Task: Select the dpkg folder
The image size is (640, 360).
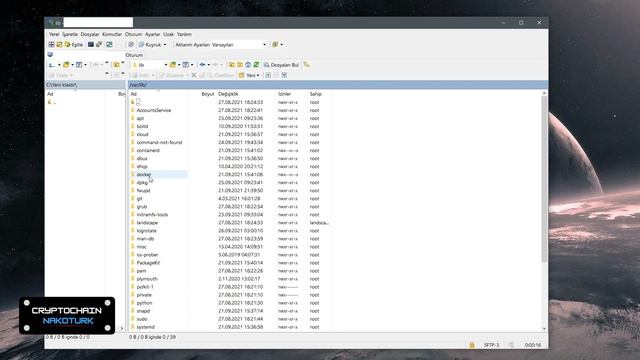Action: coord(142,182)
